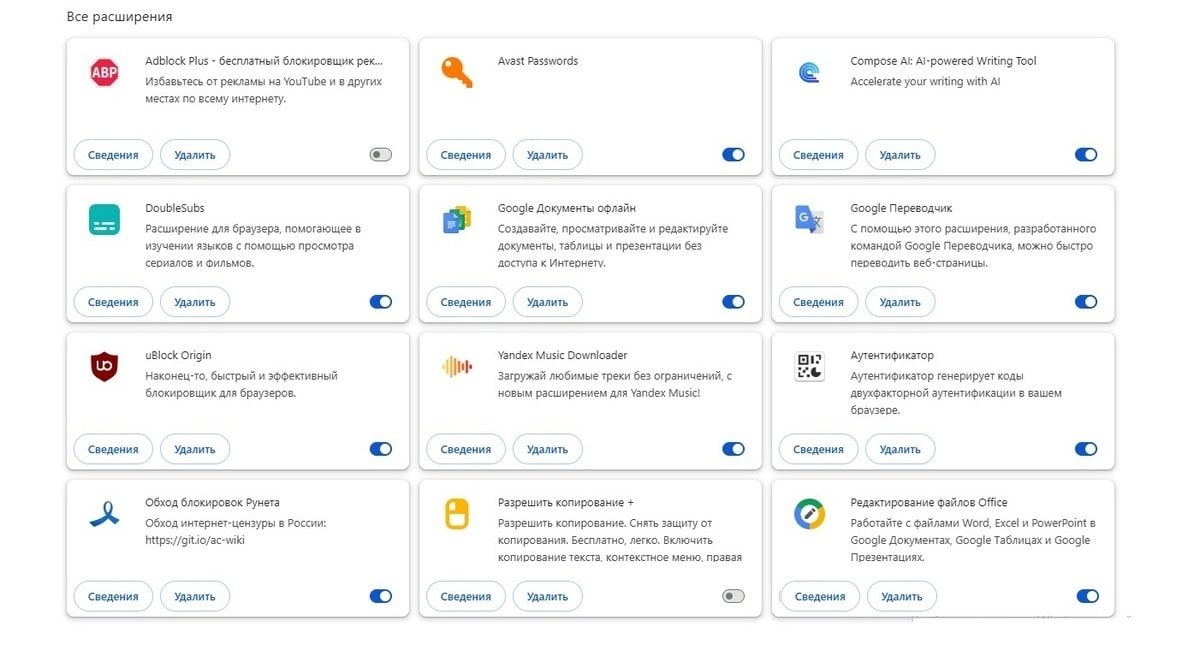Screen dimensions: 1200x652
Task: Click the Обход блокировок Рунета ribbon icon
Action: pos(104,514)
